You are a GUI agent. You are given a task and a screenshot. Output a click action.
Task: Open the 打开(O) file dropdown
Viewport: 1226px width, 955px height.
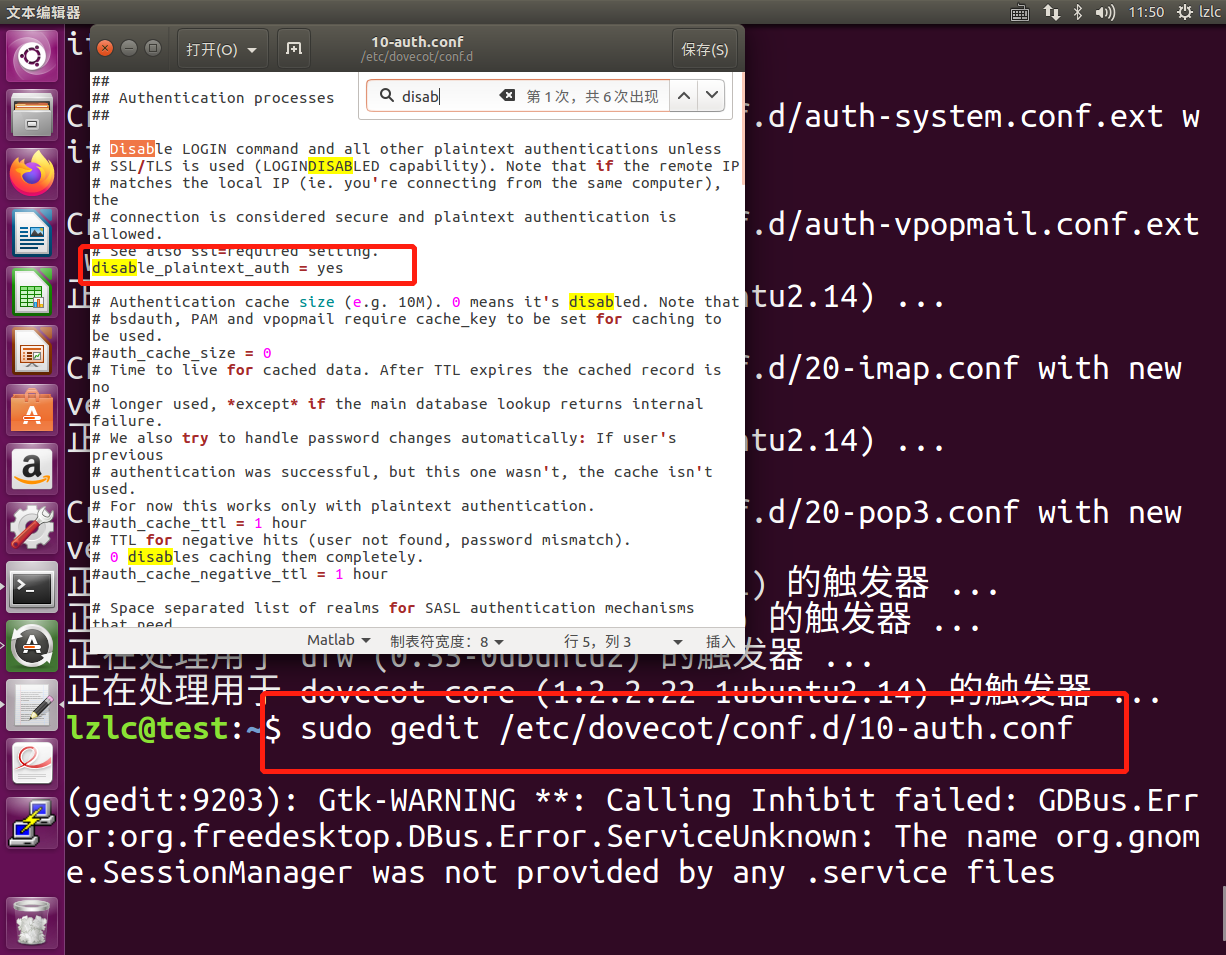coord(223,49)
